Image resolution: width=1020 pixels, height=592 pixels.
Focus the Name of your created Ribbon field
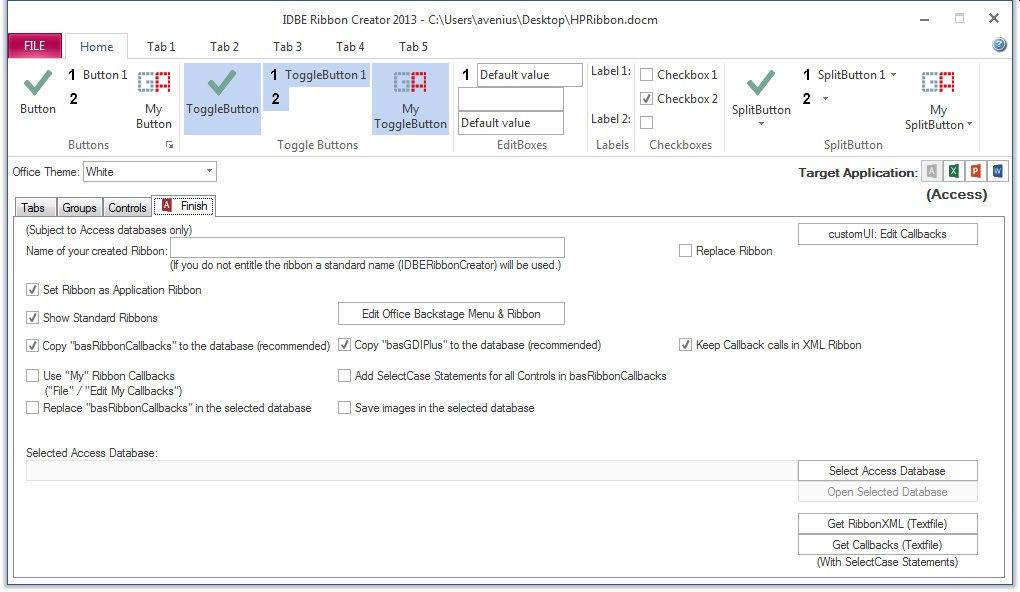pos(368,248)
